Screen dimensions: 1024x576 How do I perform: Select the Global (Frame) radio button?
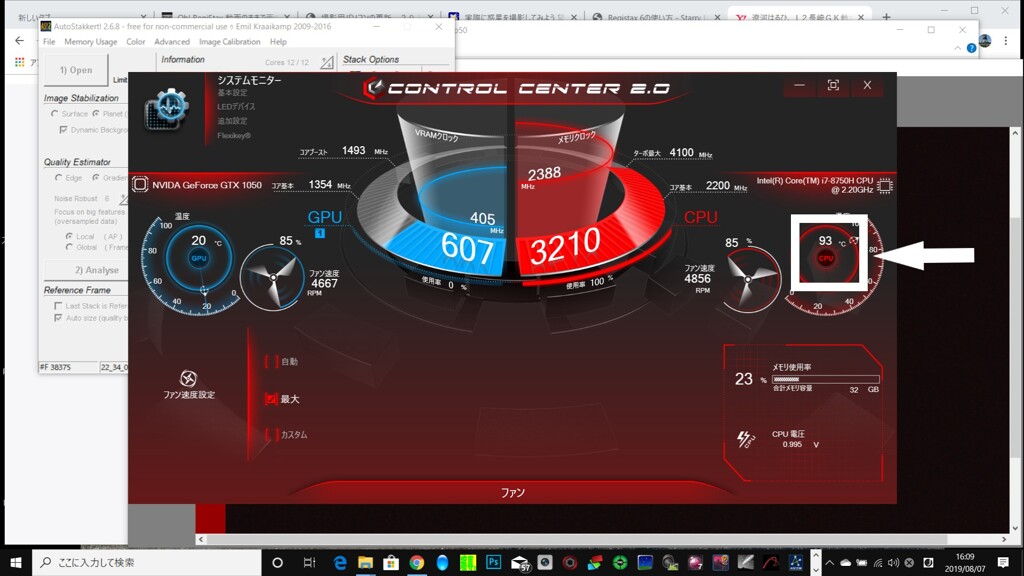click(69, 248)
